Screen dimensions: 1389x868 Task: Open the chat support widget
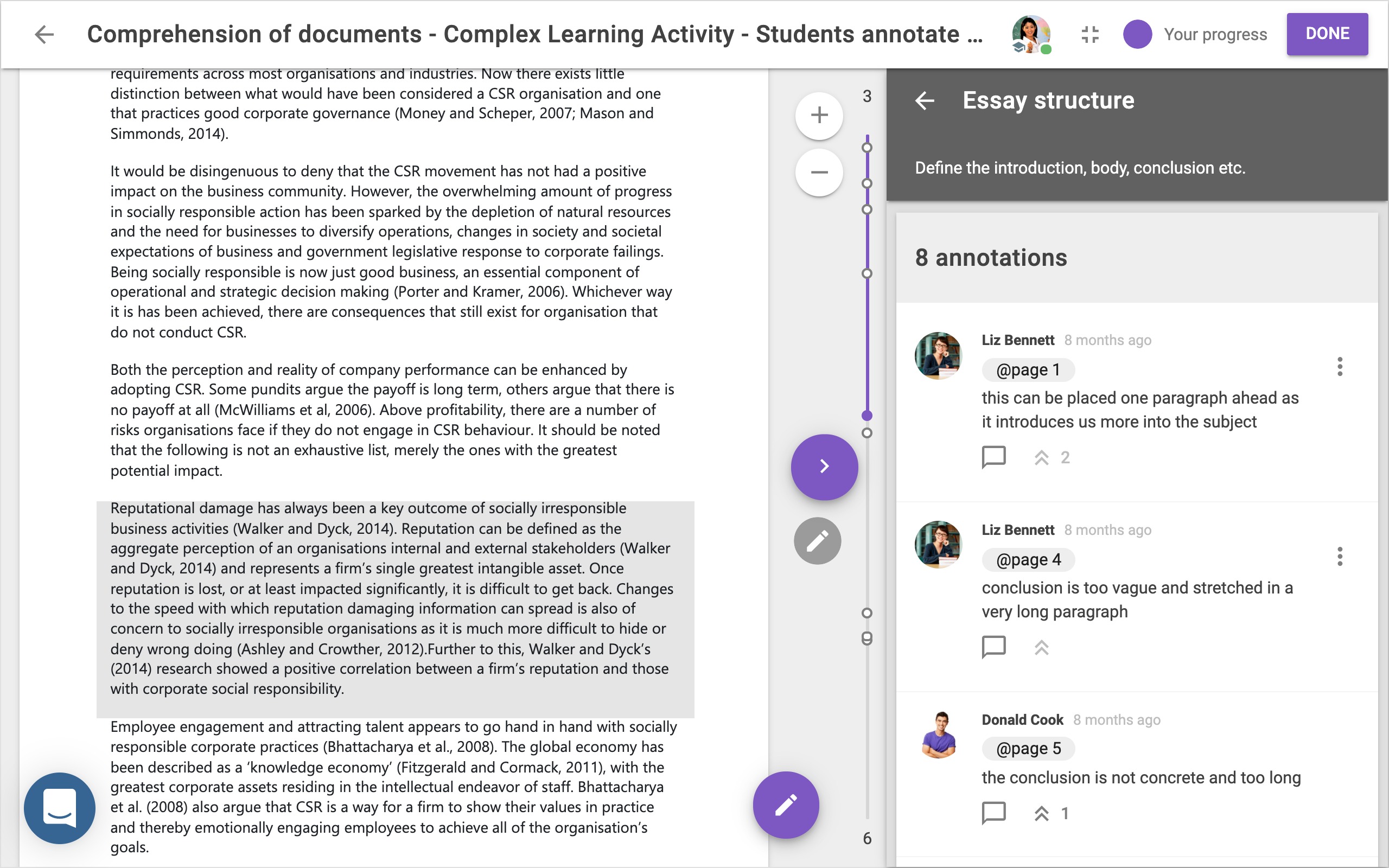click(x=60, y=808)
